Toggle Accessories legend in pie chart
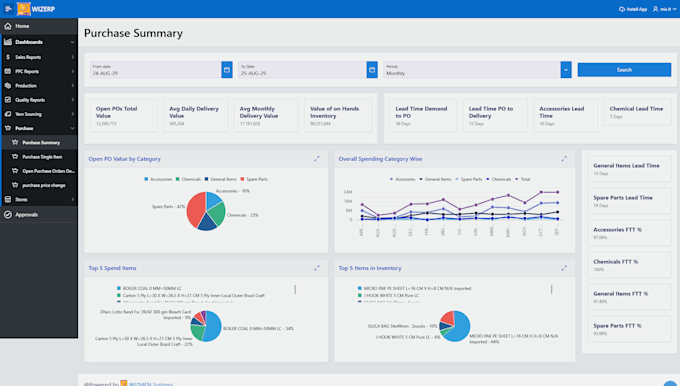 pyautogui.click(x=158, y=179)
